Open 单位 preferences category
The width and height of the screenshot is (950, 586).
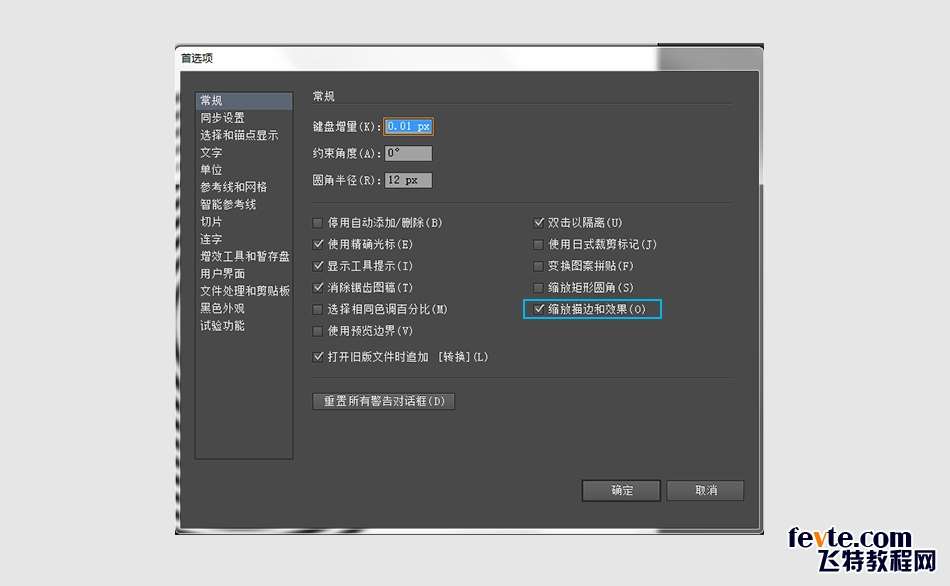click(211, 170)
